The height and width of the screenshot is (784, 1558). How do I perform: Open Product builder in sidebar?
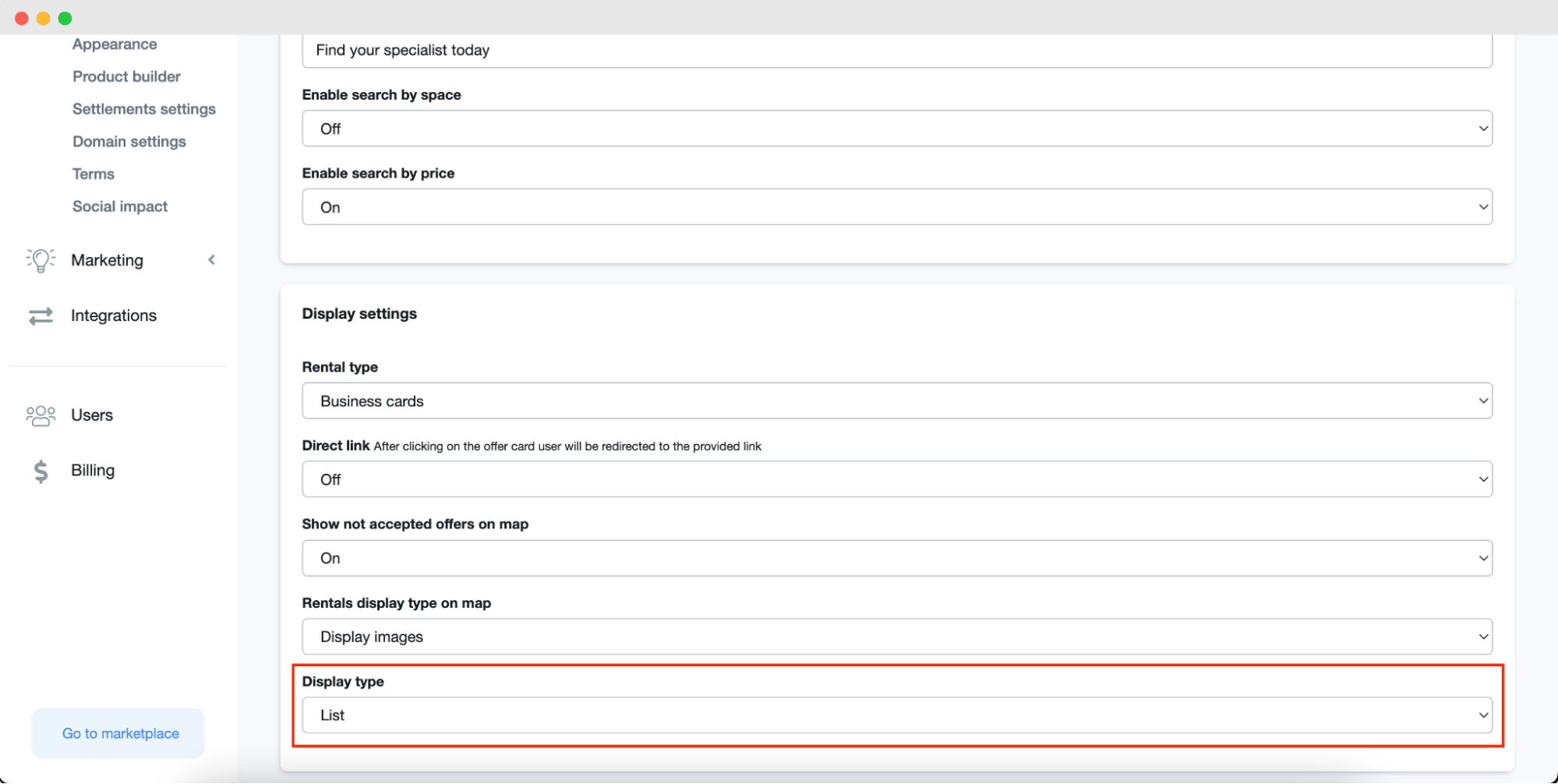[126, 76]
